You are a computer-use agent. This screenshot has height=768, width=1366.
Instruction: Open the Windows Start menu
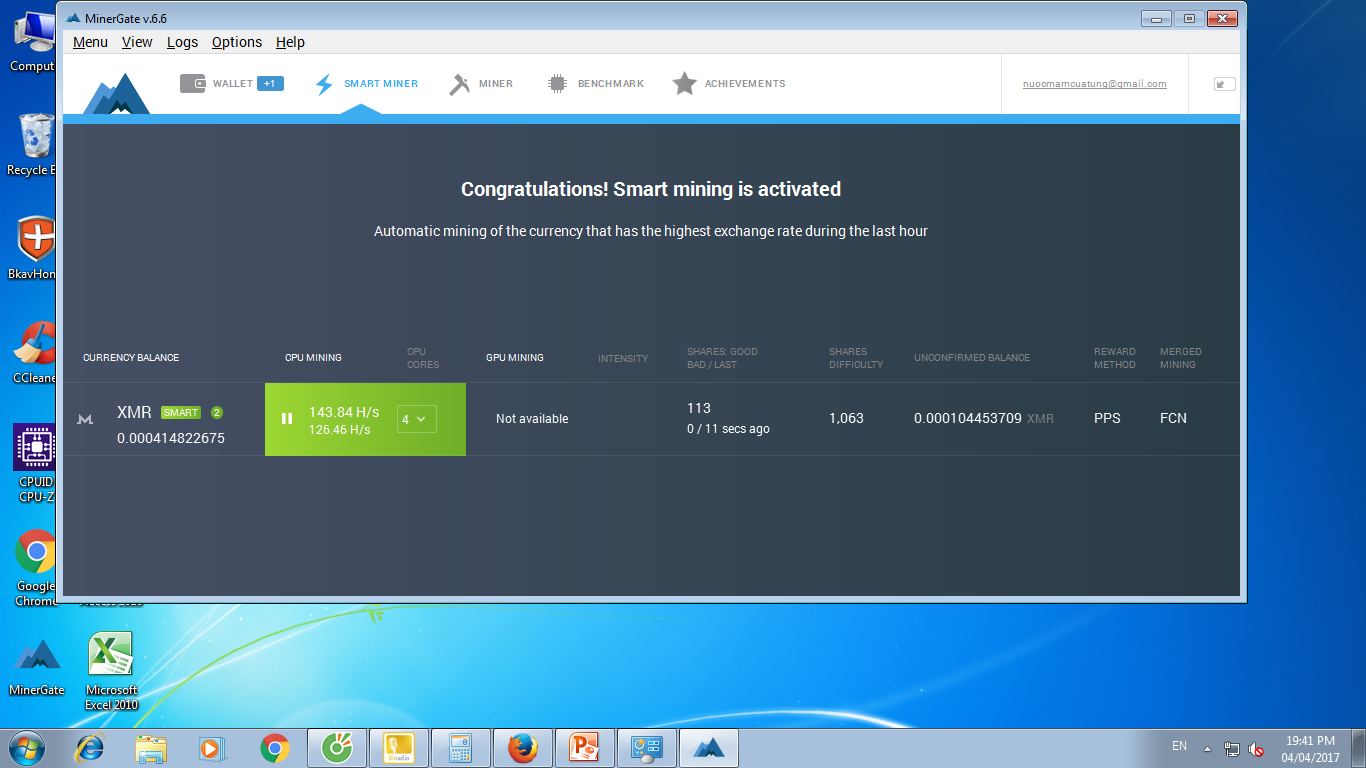pos(26,747)
